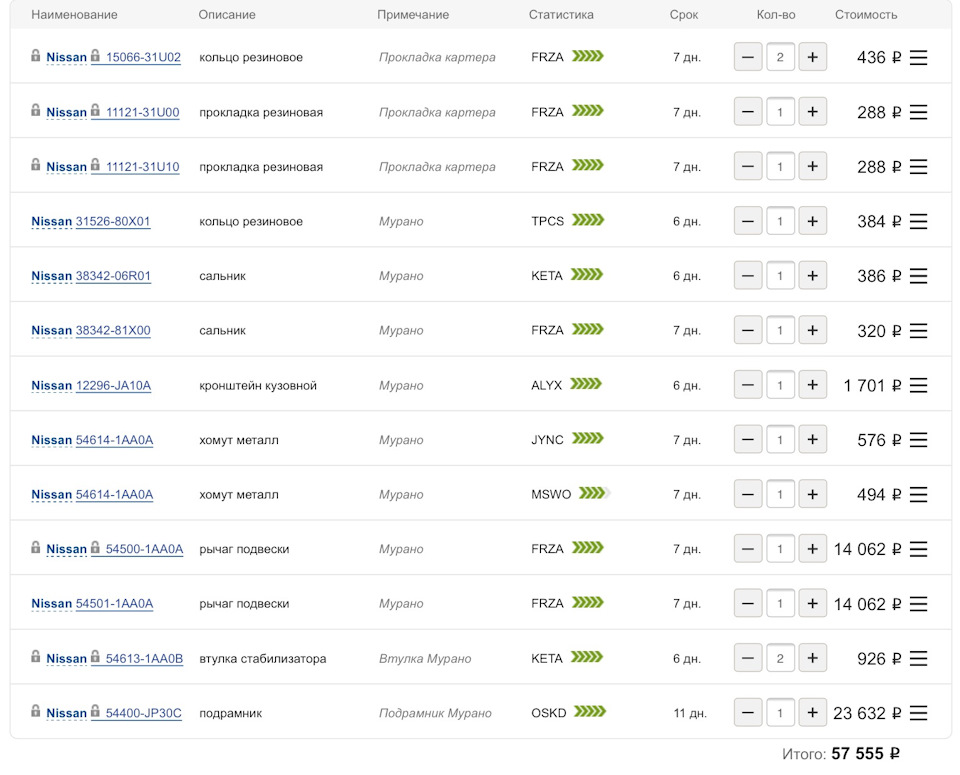
Task: Click green statistics arrows for the MSWO row
Action: pos(594,494)
